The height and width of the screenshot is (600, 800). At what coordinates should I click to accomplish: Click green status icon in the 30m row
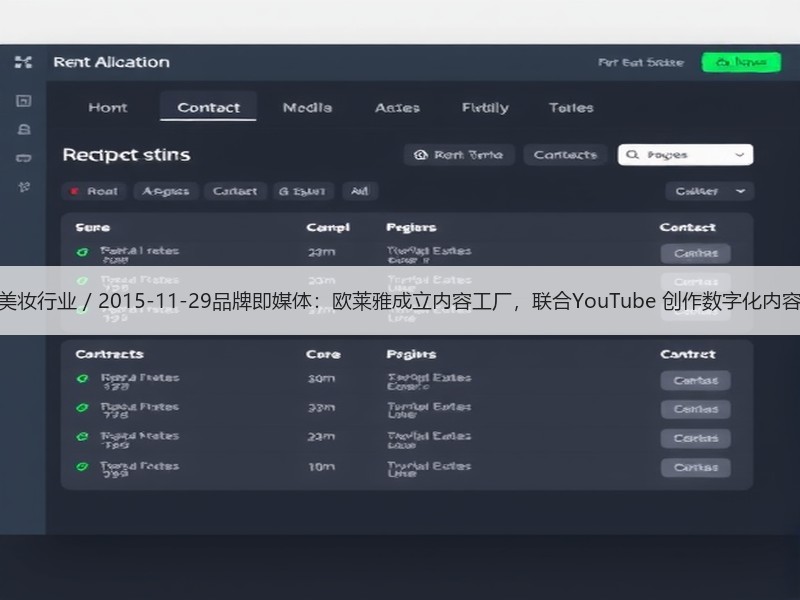click(82, 379)
